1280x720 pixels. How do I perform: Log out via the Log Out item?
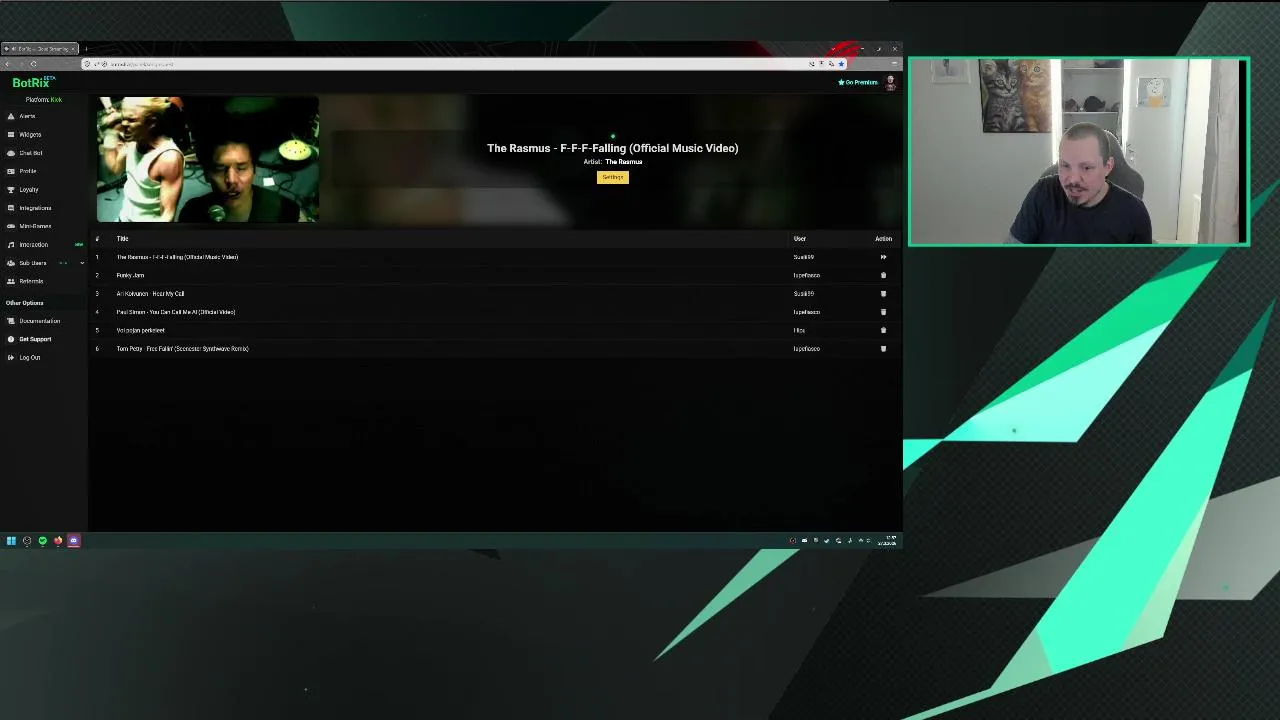[x=29, y=357]
